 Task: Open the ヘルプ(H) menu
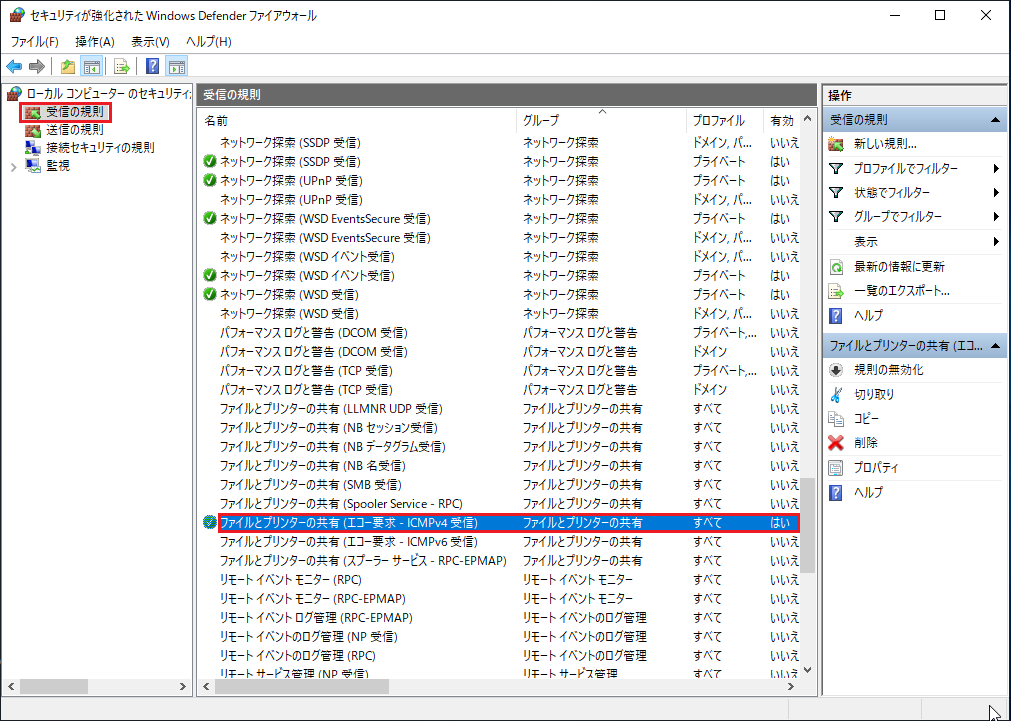[208, 41]
